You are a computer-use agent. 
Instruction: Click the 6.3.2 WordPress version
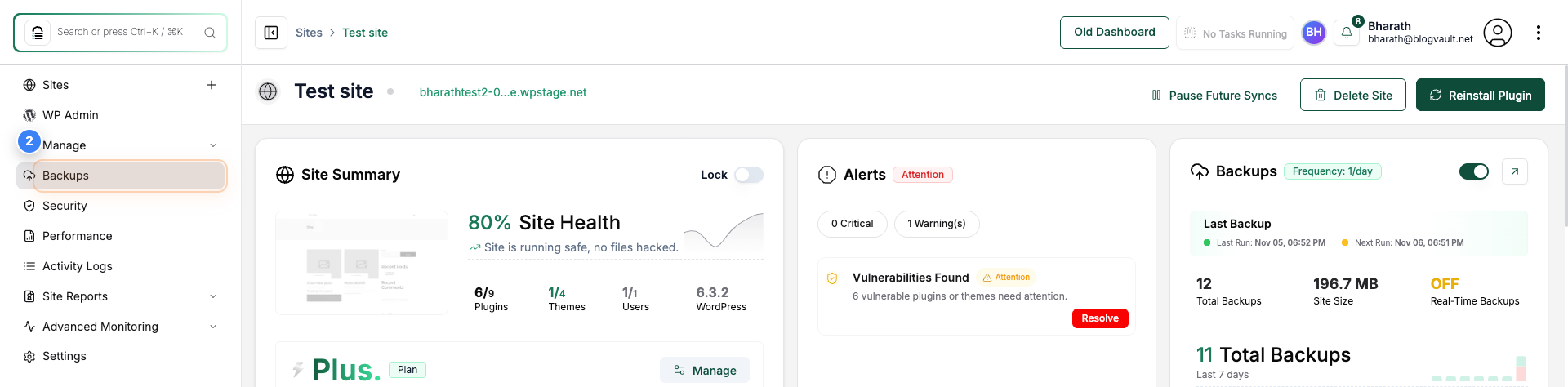pyautogui.click(x=721, y=298)
